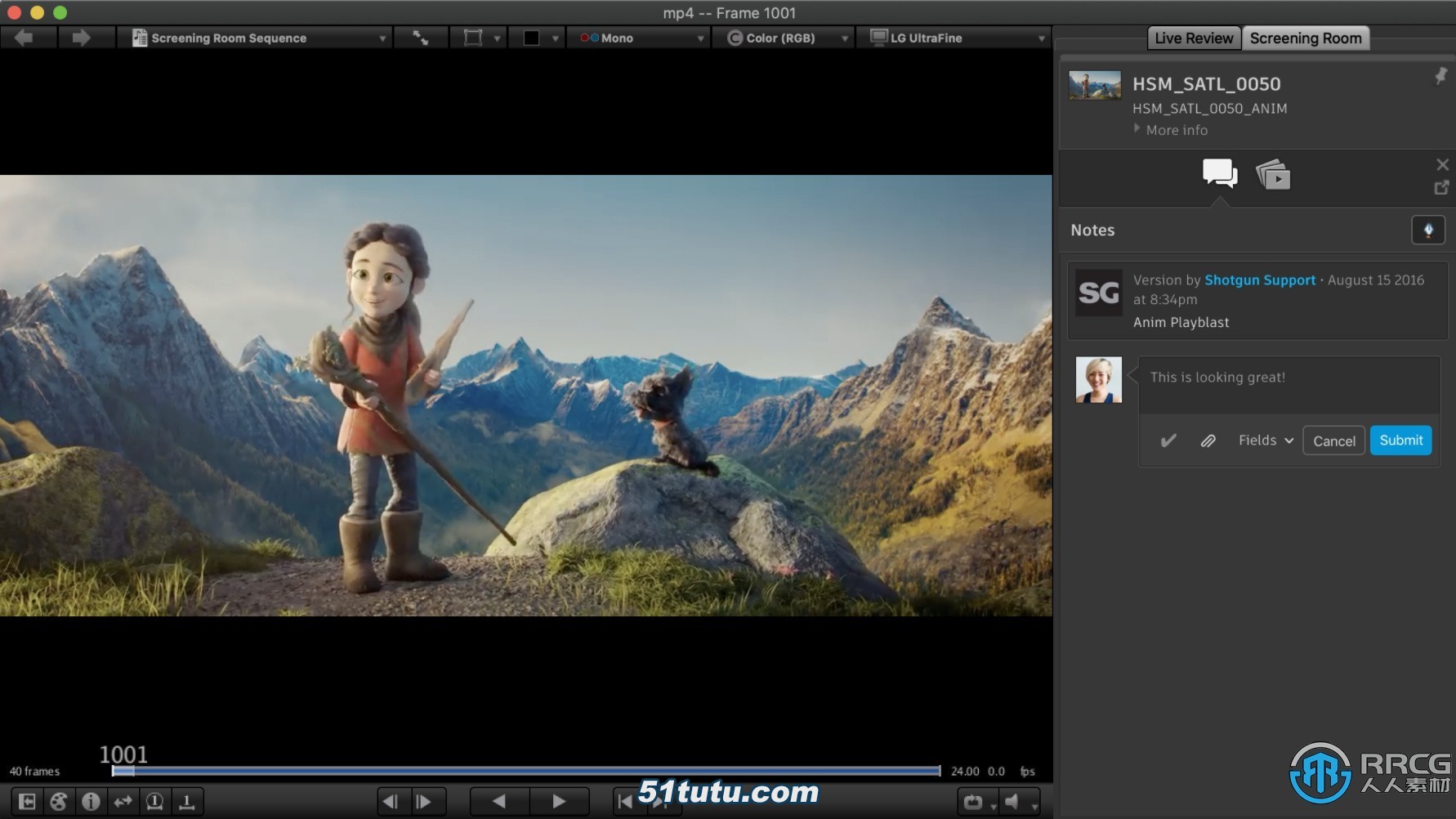Viewport: 1456px width, 819px height.
Task: Show image info with the i icon
Action: click(91, 802)
